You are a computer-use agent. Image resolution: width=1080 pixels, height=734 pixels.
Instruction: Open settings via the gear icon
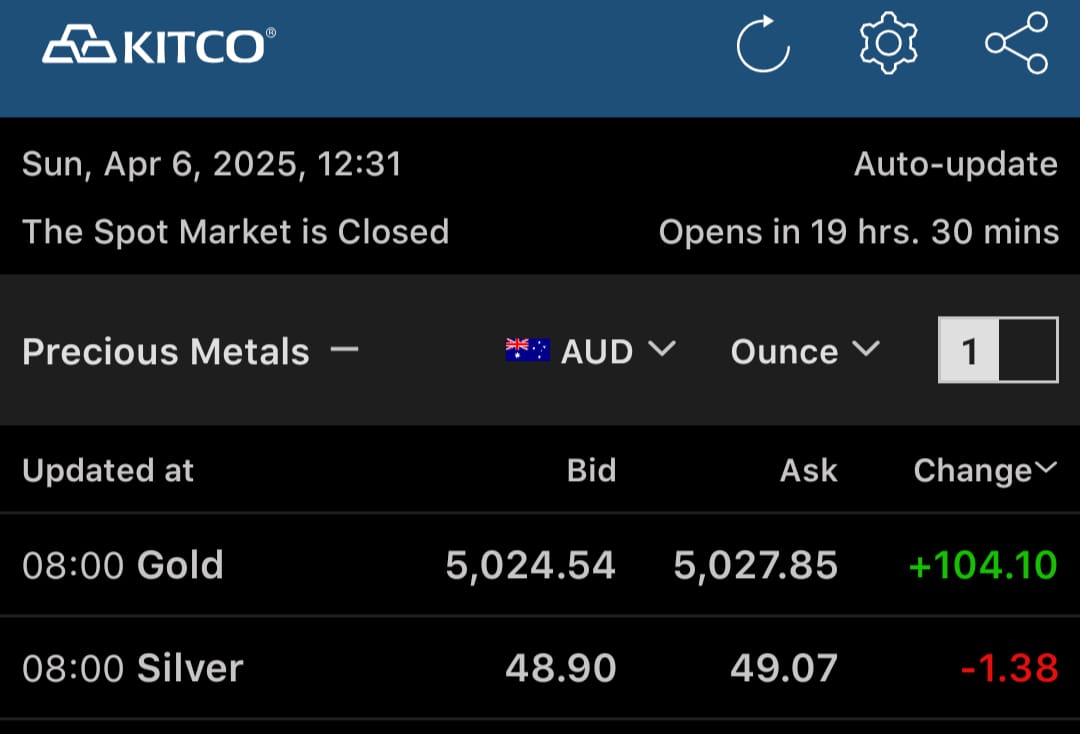point(889,43)
